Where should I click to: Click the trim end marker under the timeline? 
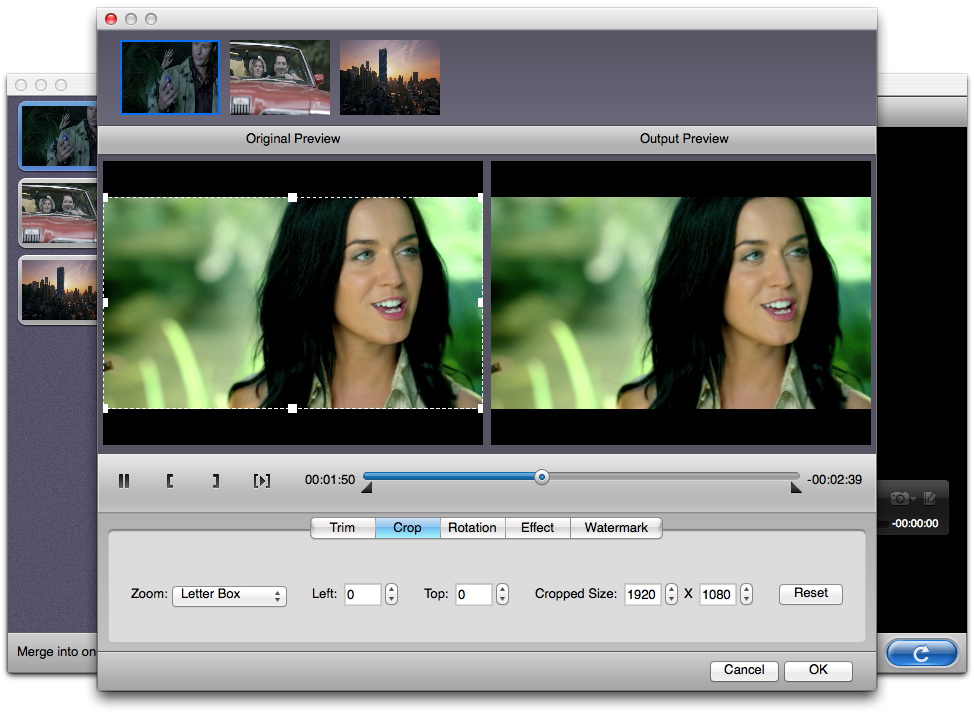pos(796,488)
